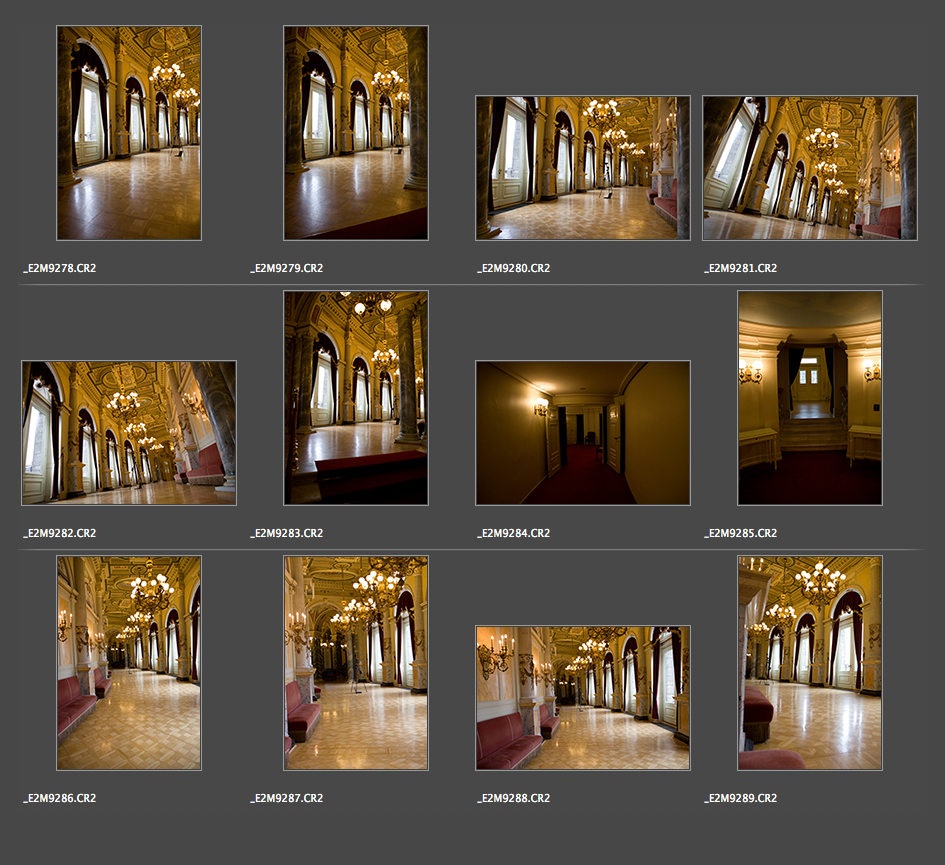Select the dark corridor thumbnail _E2M9284.CR2
Image resolution: width=945 pixels, height=865 pixels.
[583, 433]
